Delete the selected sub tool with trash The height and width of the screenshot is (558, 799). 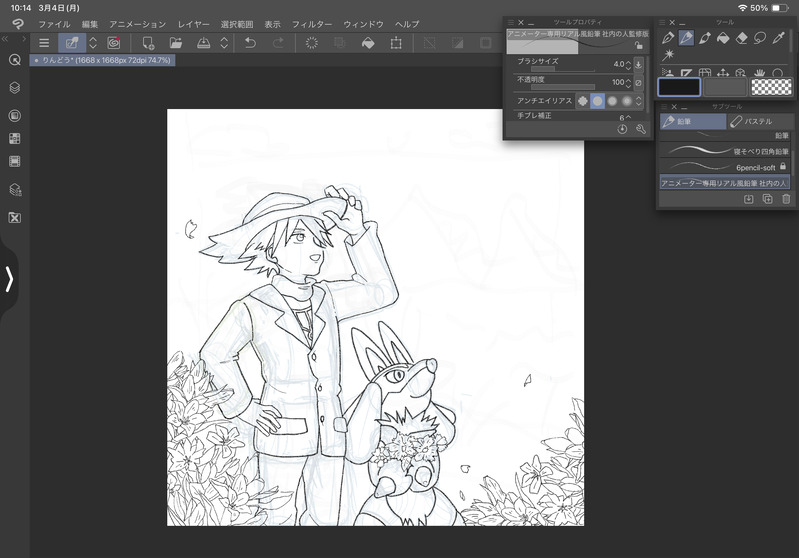tap(786, 199)
